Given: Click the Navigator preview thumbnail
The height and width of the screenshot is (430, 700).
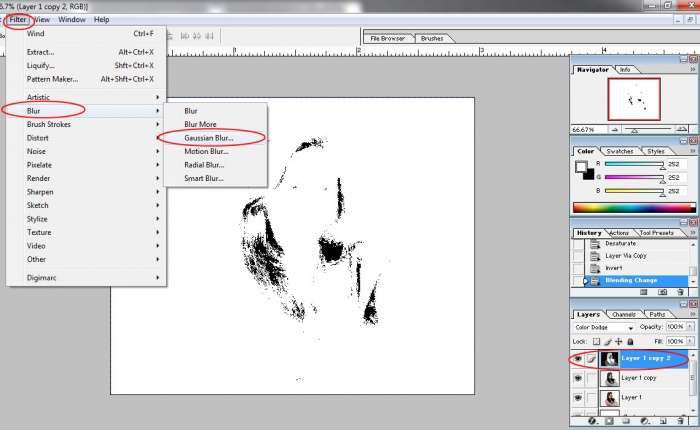Looking at the screenshot, I should coord(634,100).
